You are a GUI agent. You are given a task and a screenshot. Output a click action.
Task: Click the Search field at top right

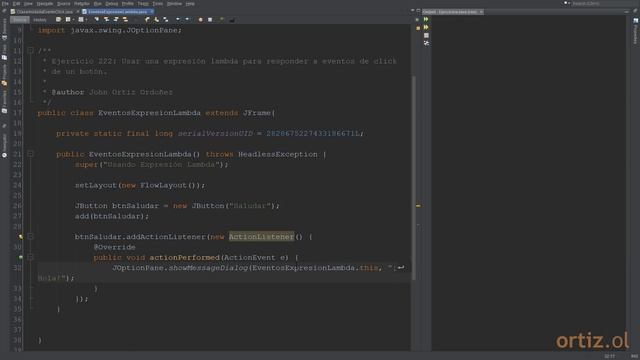coord(603,3)
